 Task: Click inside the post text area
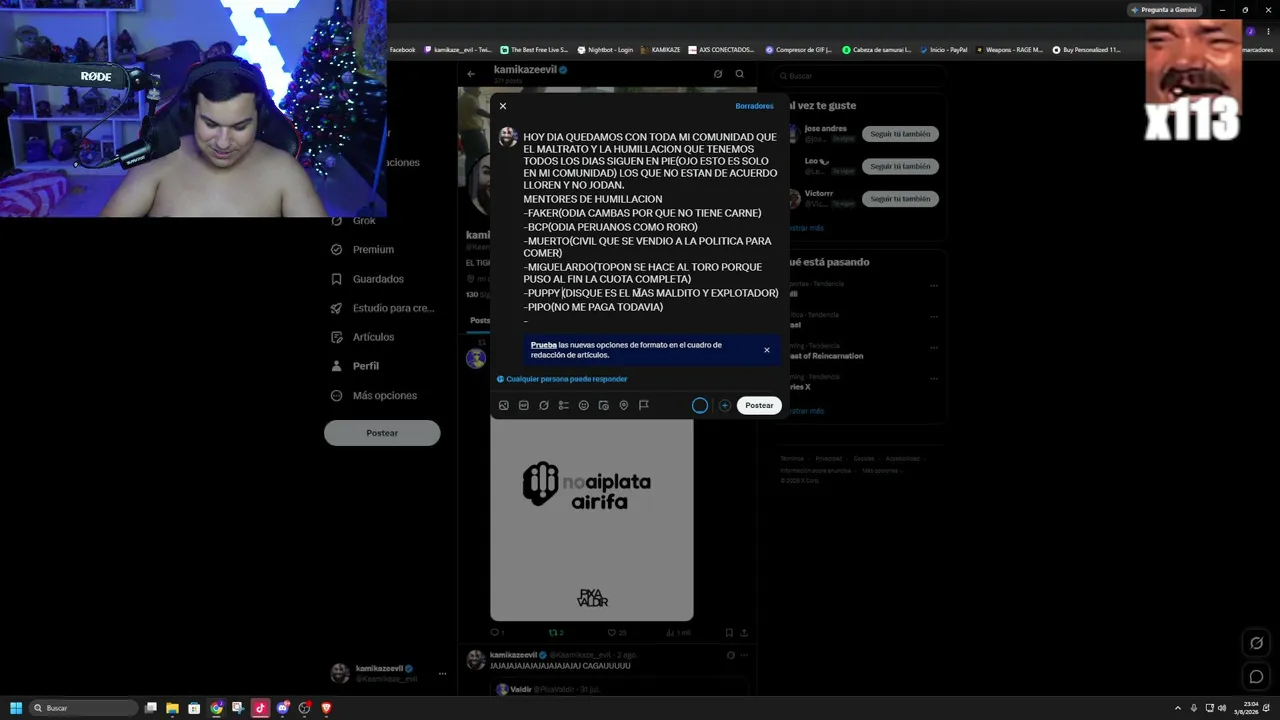(x=650, y=227)
